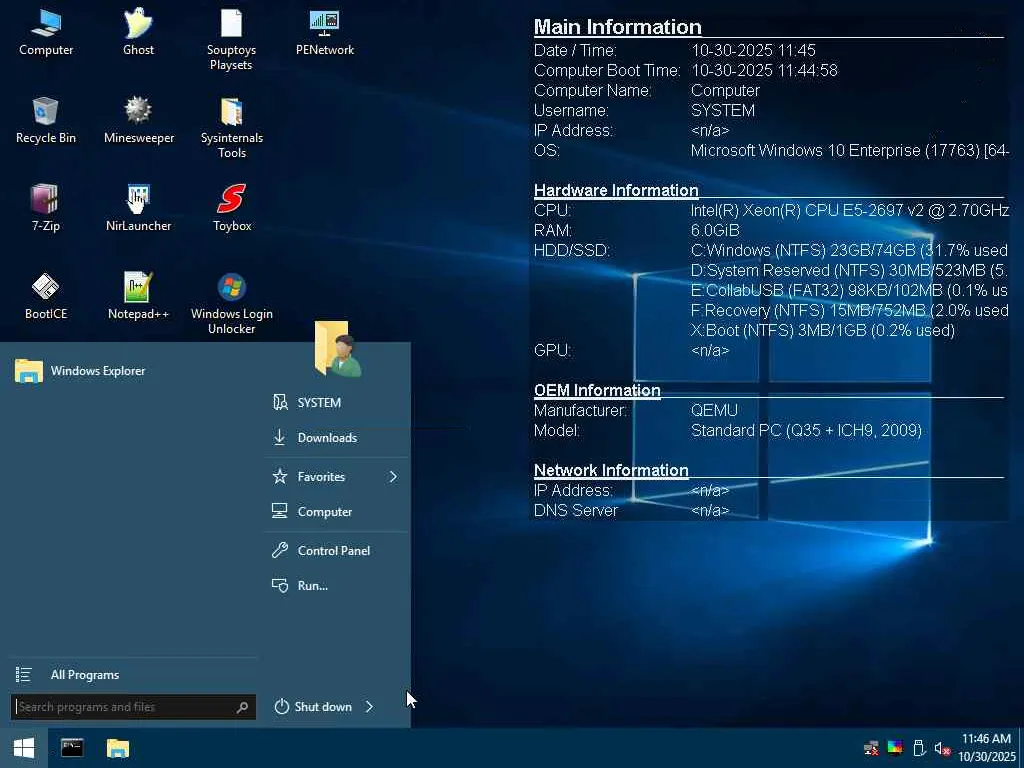Screen dimensions: 1024x768
Task: Open the Computer desktop icon
Action: coord(46,33)
